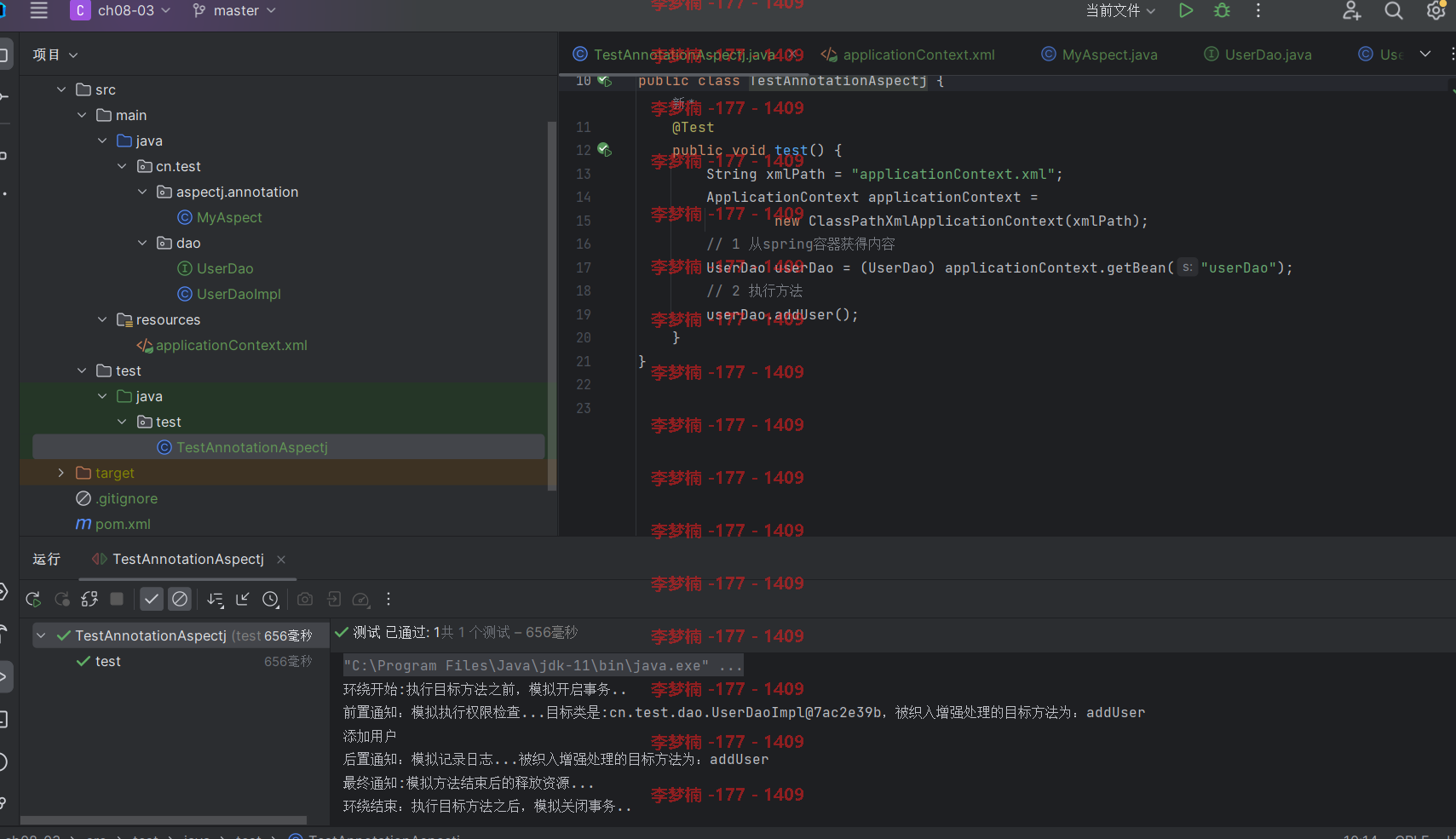Click run class gutter icon on line 10
Screen dimensions: 1456x839
pyautogui.click(x=604, y=81)
